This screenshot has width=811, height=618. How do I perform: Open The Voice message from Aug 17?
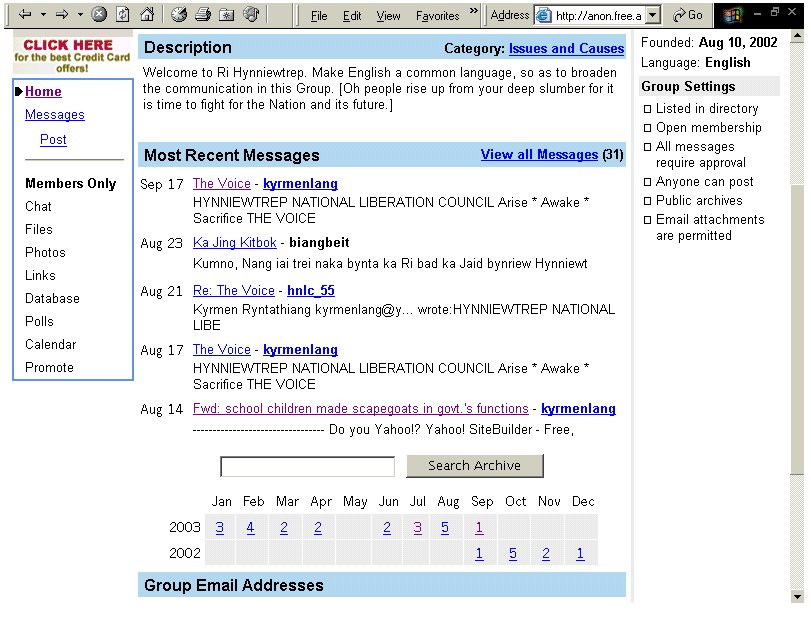tap(221, 350)
